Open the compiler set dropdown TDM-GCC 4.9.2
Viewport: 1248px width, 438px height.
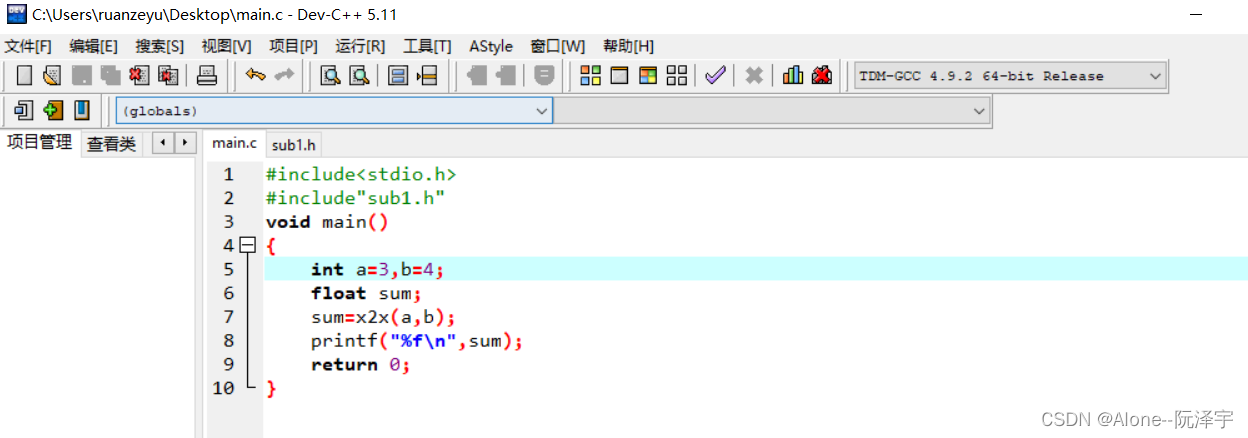[1009, 76]
